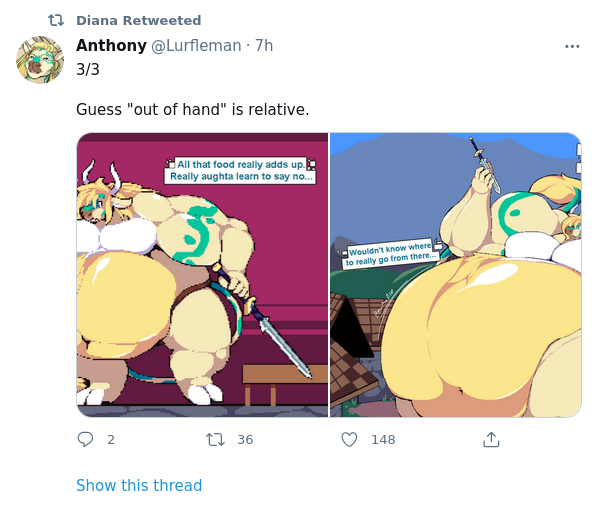
Task: Click the retweet count 36
Action: pos(245,440)
